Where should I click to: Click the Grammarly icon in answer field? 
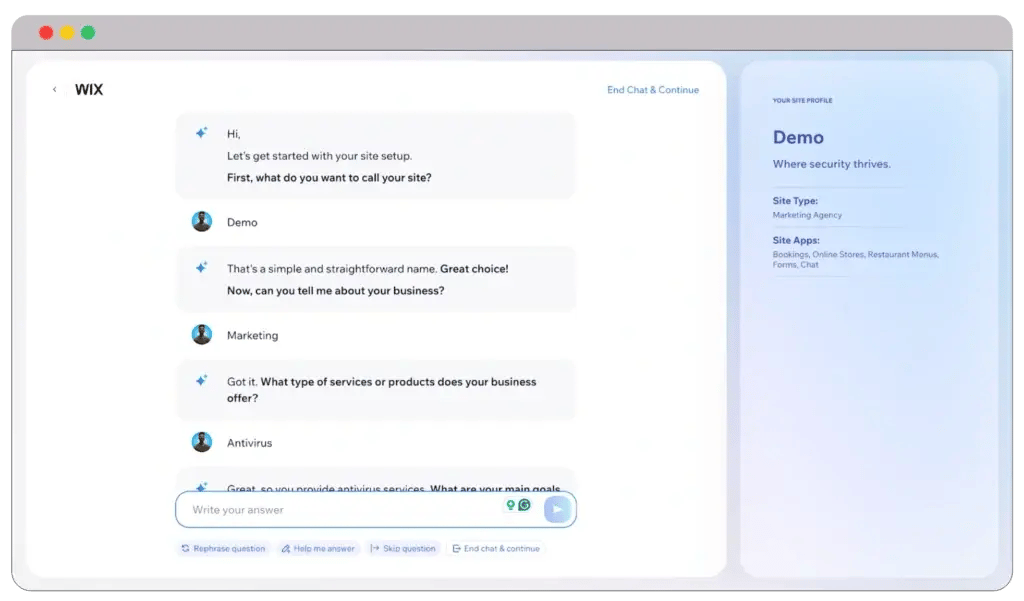coord(524,505)
